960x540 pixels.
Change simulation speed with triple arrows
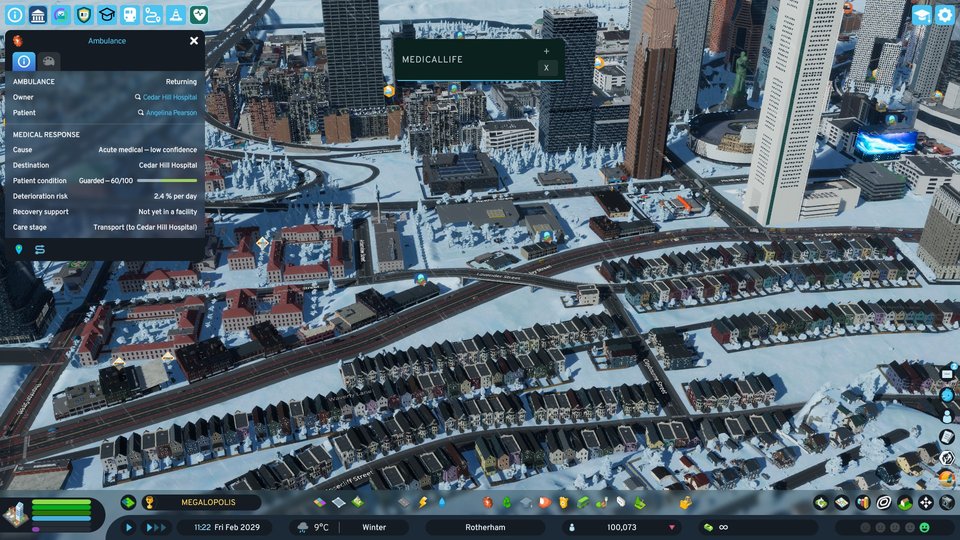pos(155,527)
